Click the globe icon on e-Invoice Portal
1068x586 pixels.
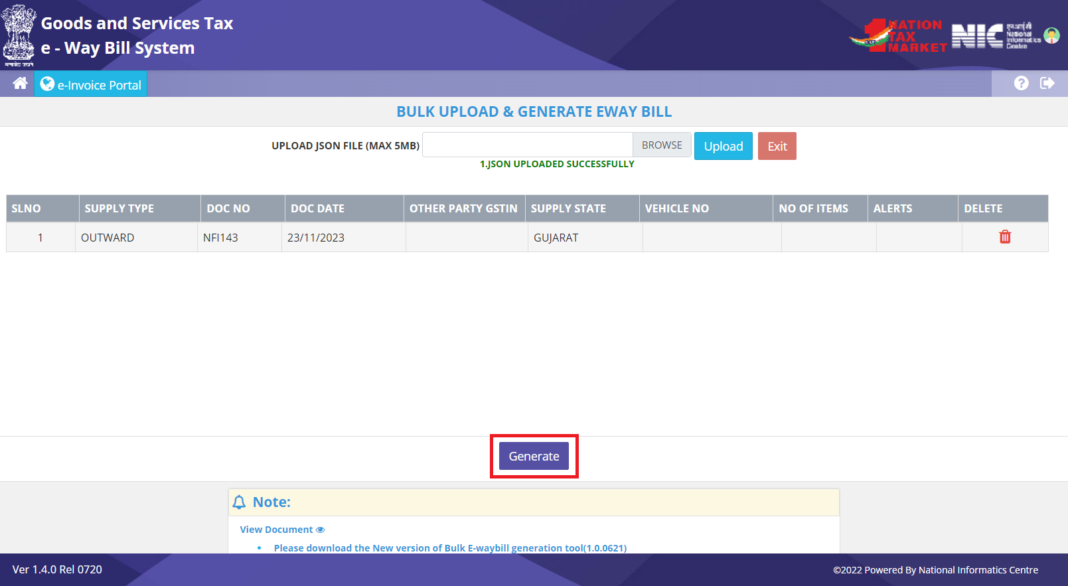pyautogui.click(x=46, y=83)
